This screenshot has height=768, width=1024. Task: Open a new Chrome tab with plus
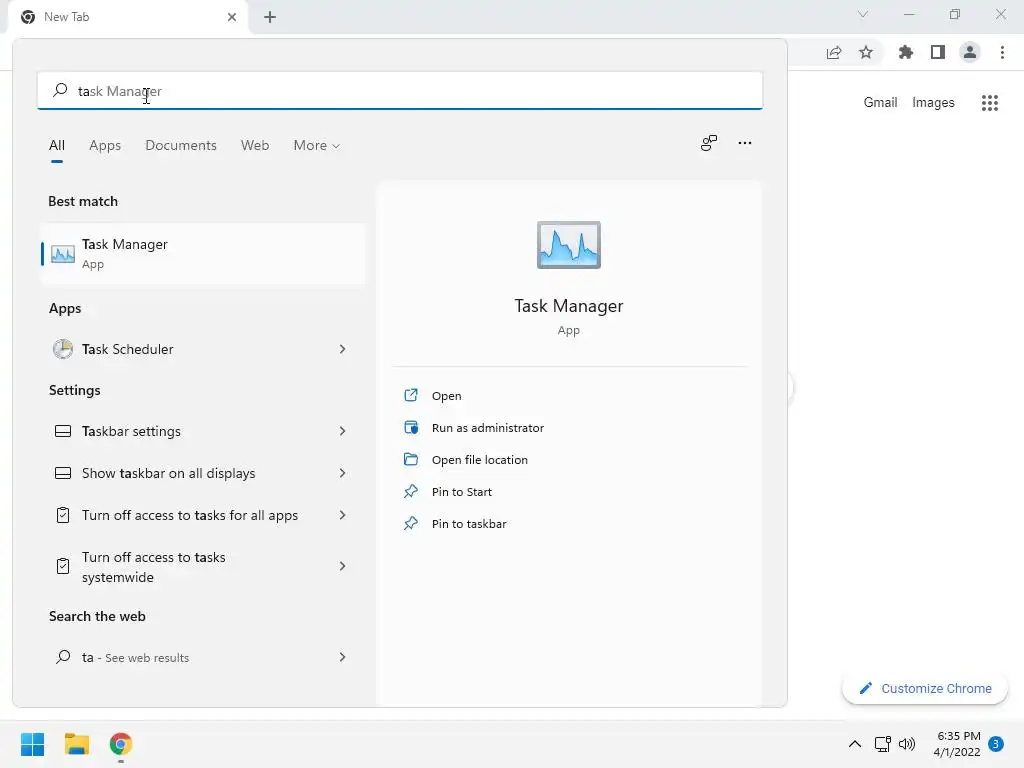point(270,17)
